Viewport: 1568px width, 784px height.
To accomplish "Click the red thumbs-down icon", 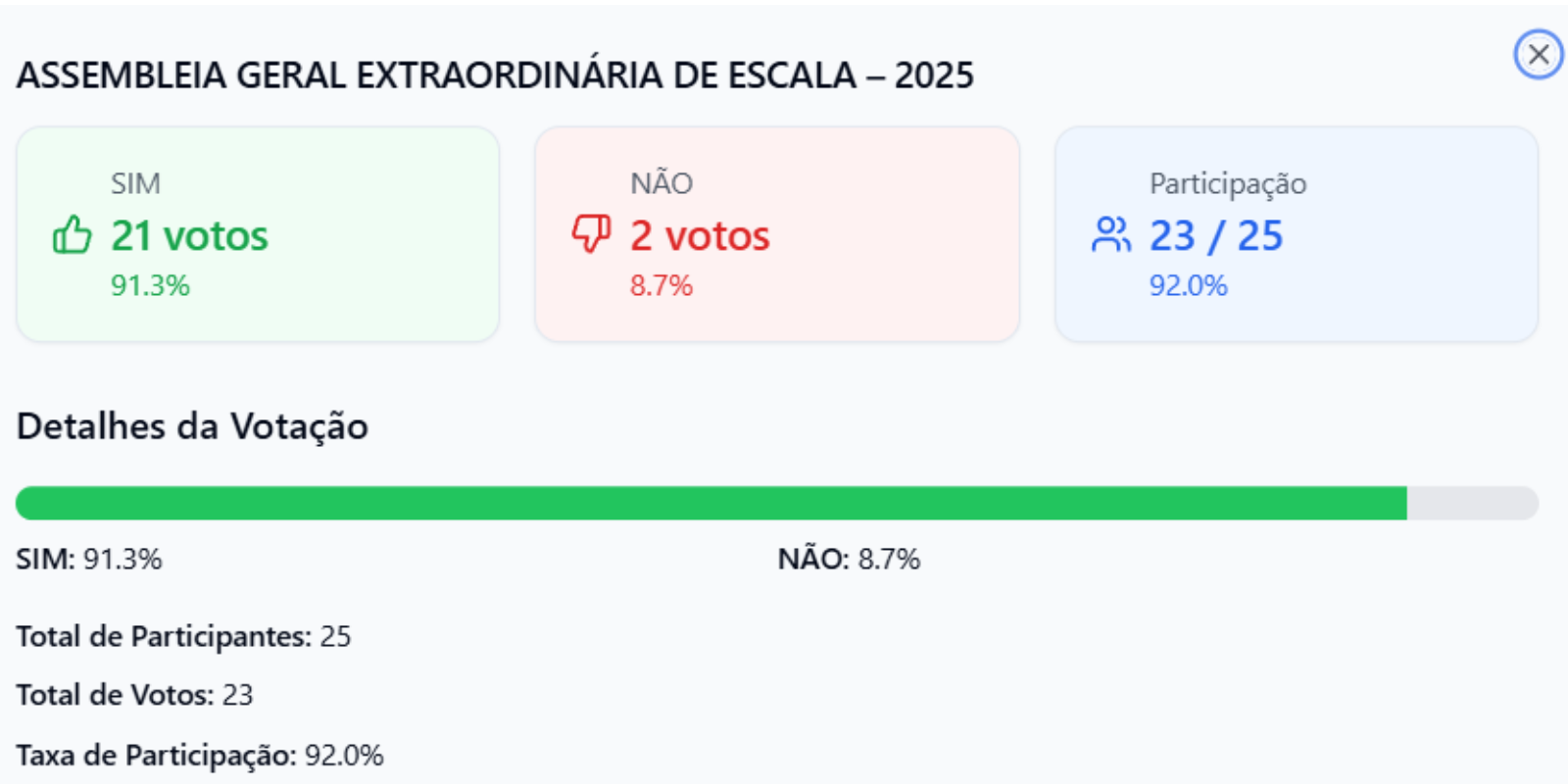I will point(591,234).
